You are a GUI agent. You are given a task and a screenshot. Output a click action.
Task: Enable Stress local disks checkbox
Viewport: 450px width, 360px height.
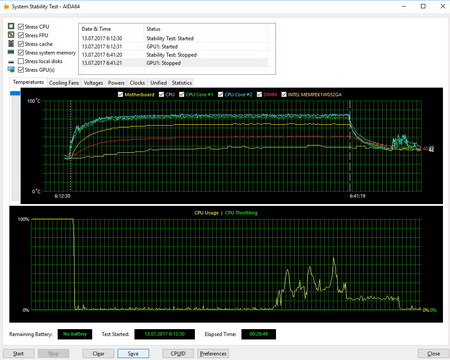point(21,61)
